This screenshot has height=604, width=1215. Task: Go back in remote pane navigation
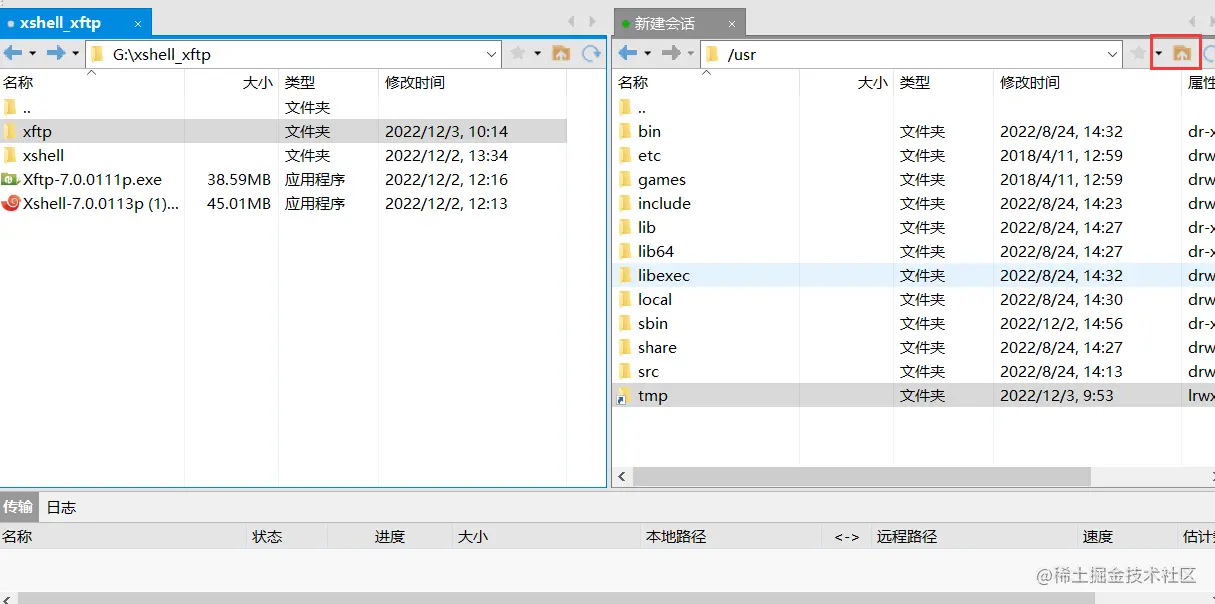[627, 53]
